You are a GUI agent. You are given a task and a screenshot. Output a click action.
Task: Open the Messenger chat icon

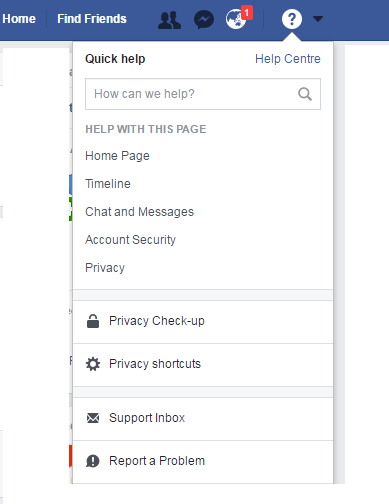204,20
